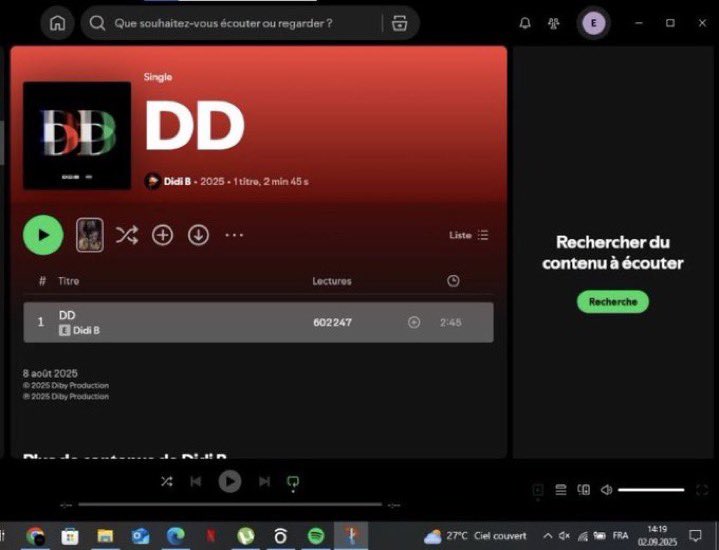This screenshot has width=719, height=550.
Task: Open the Didi B artist link in header
Action: pos(177,181)
